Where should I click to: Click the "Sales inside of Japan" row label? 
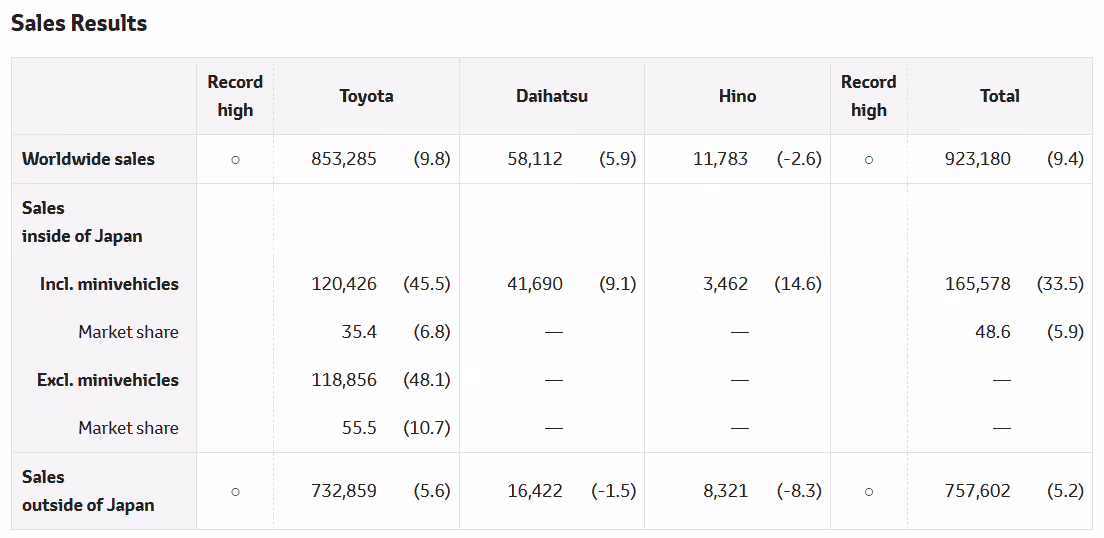click(82, 222)
